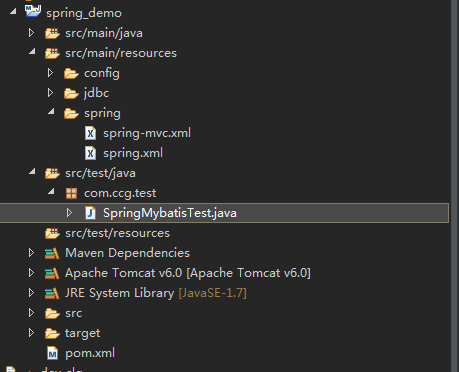Expand the jdbc folder

(50, 93)
